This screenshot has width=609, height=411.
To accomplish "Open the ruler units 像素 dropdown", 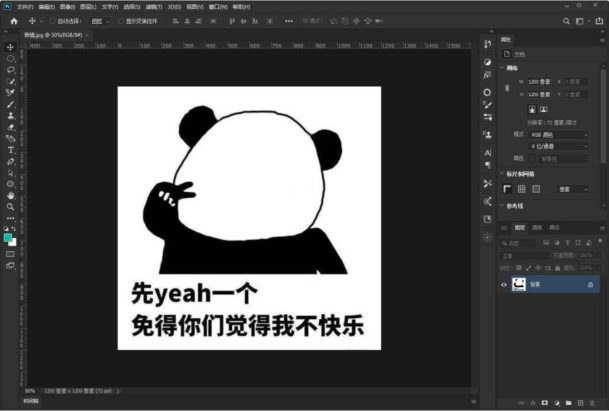I will coord(572,189).
